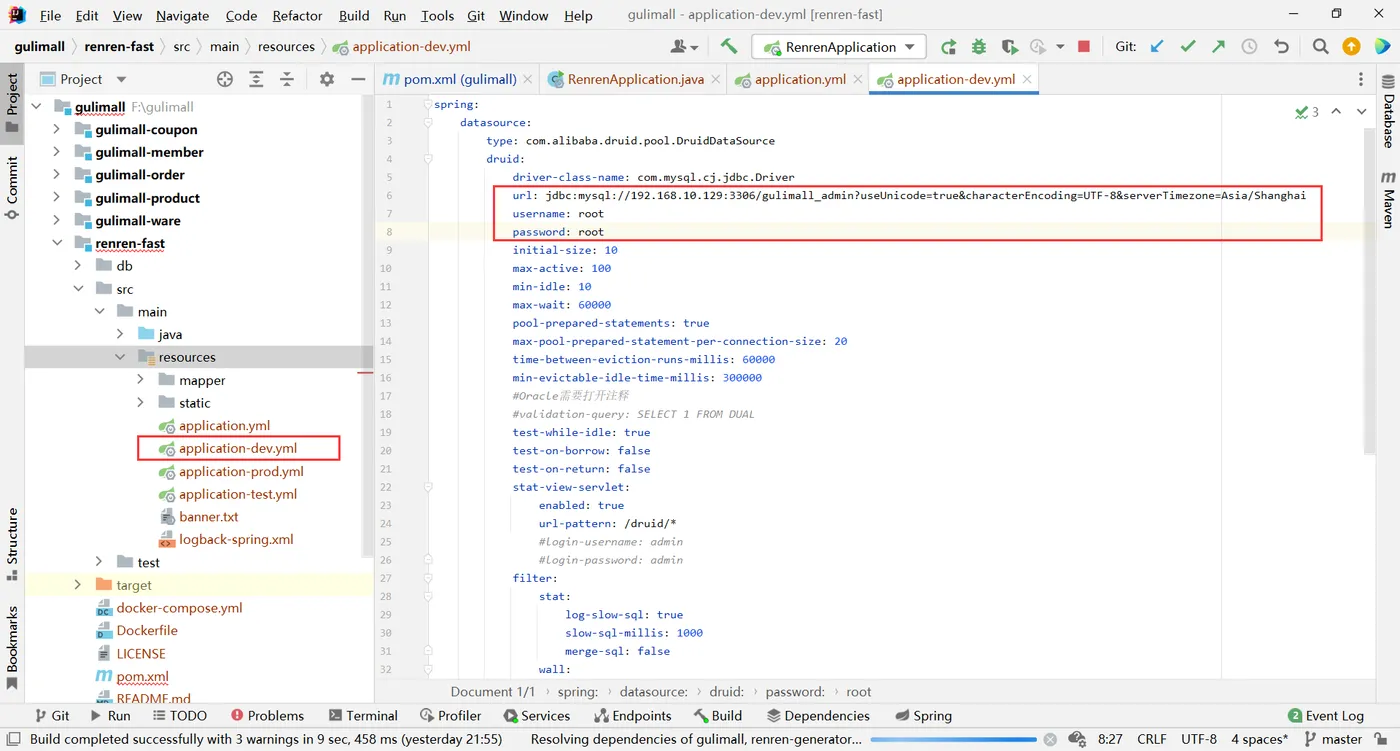Run with coverage using the shield icon
This screenshot has width=1400, height=751.
coord(1010,46)
